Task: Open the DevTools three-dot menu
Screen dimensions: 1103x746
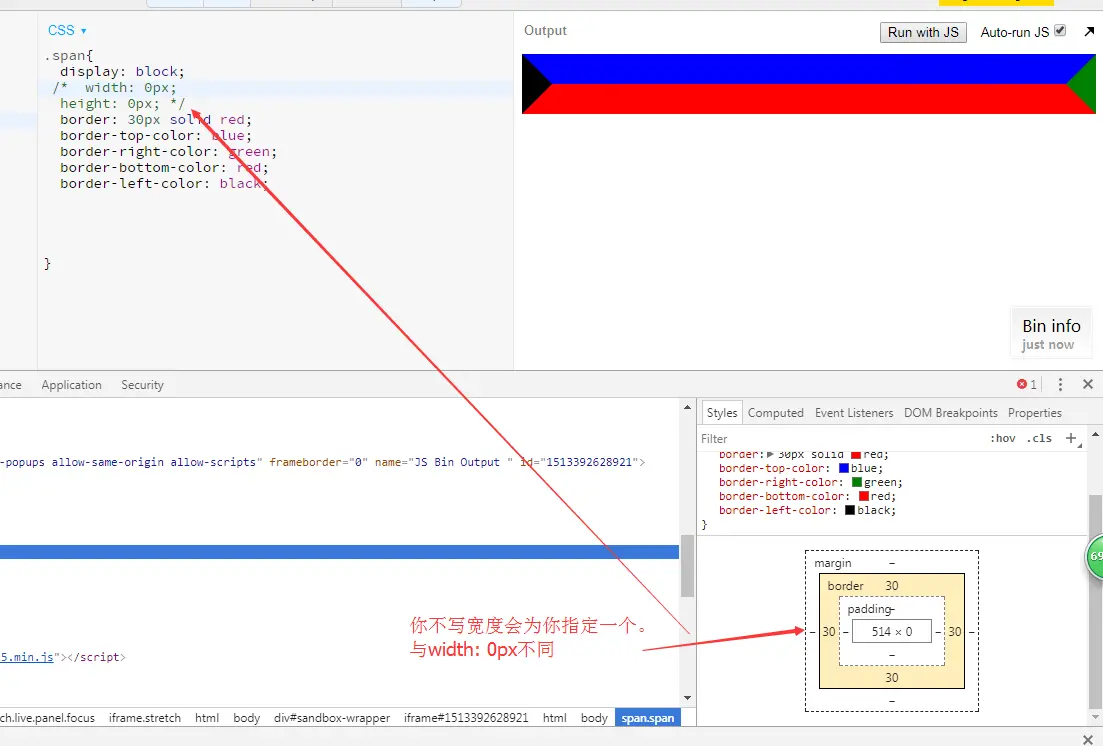Action: pos(1060,384)
